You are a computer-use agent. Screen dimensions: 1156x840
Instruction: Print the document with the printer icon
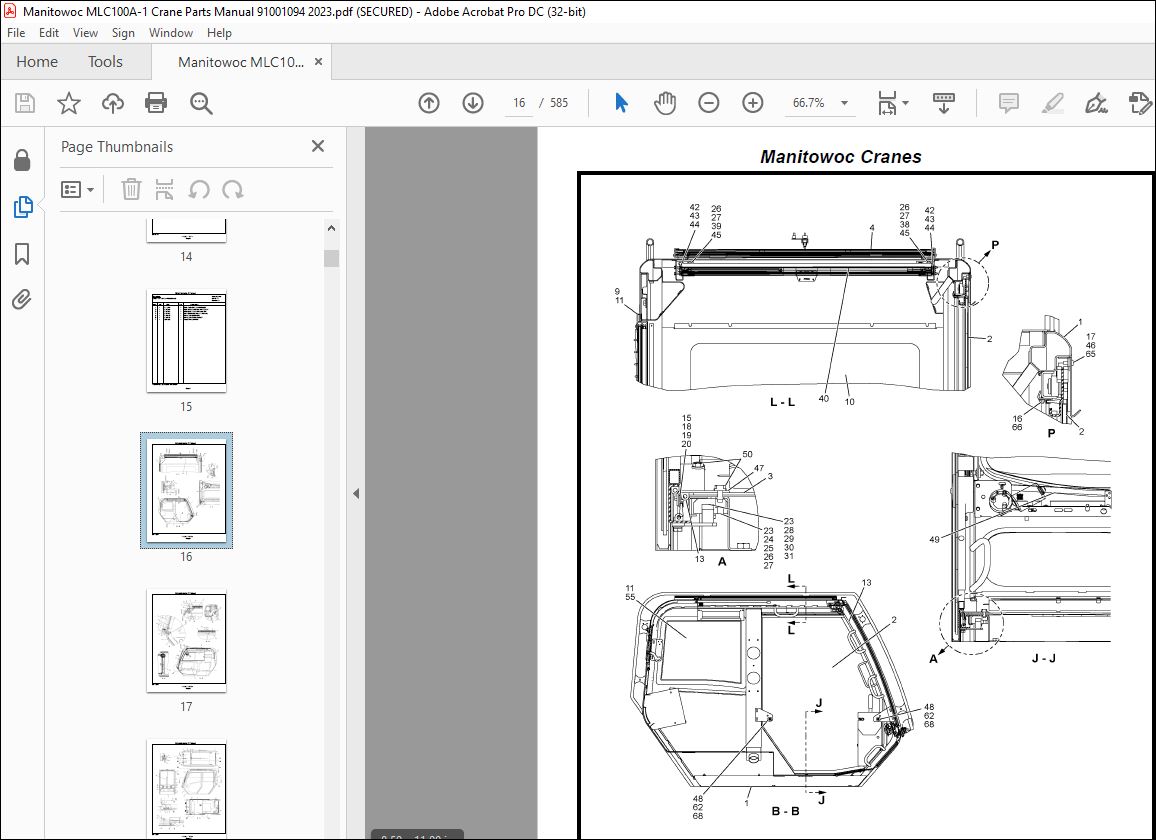(x=156, y=103)
